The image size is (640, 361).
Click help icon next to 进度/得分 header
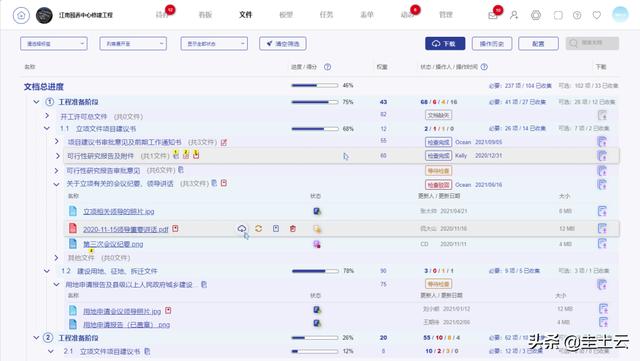coord(327,67)
